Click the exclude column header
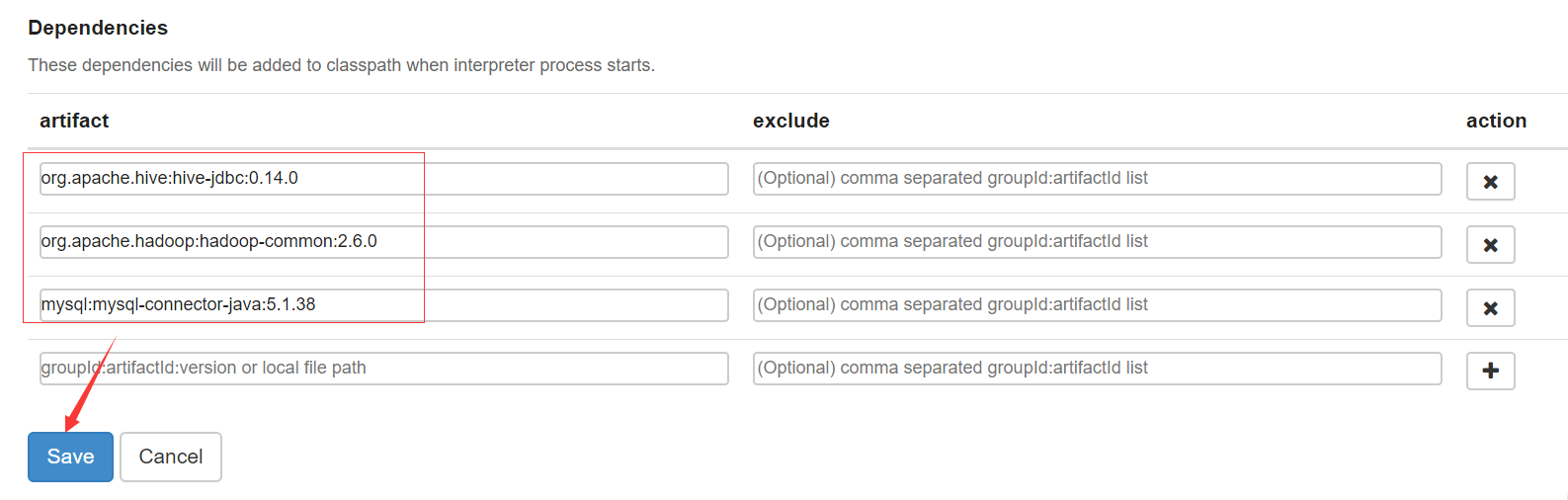 (x=790, y=121)
